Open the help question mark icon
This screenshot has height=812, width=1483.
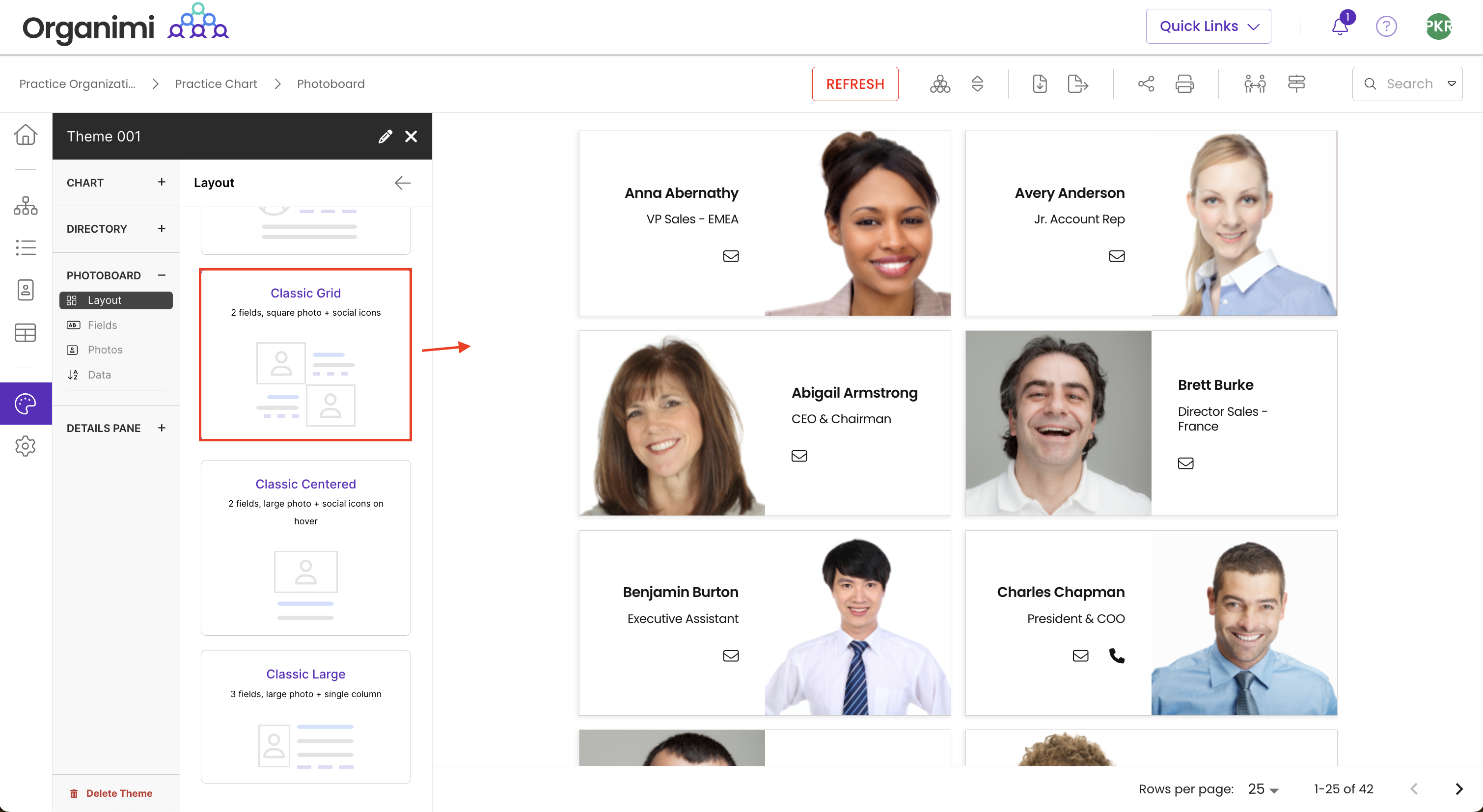point(1386,26)
